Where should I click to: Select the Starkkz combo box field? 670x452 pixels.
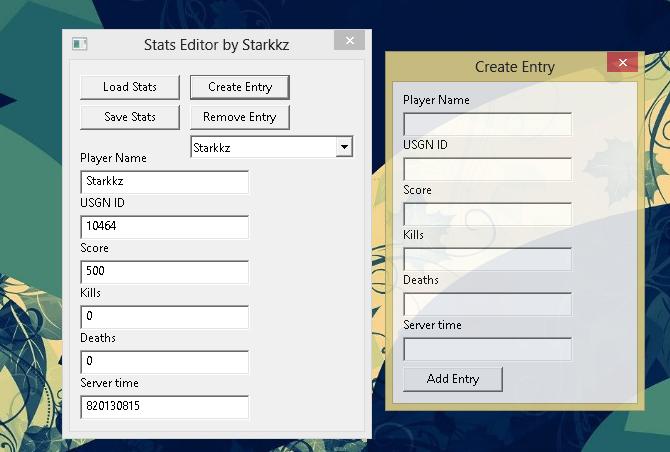[272, 147]
